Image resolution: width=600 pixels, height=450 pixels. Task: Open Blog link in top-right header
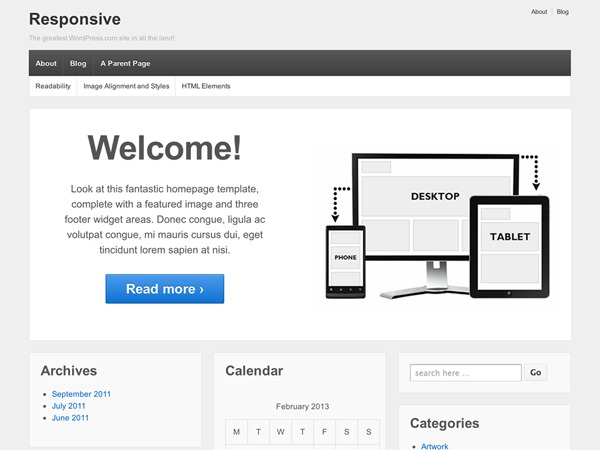[x=562, y=12]
